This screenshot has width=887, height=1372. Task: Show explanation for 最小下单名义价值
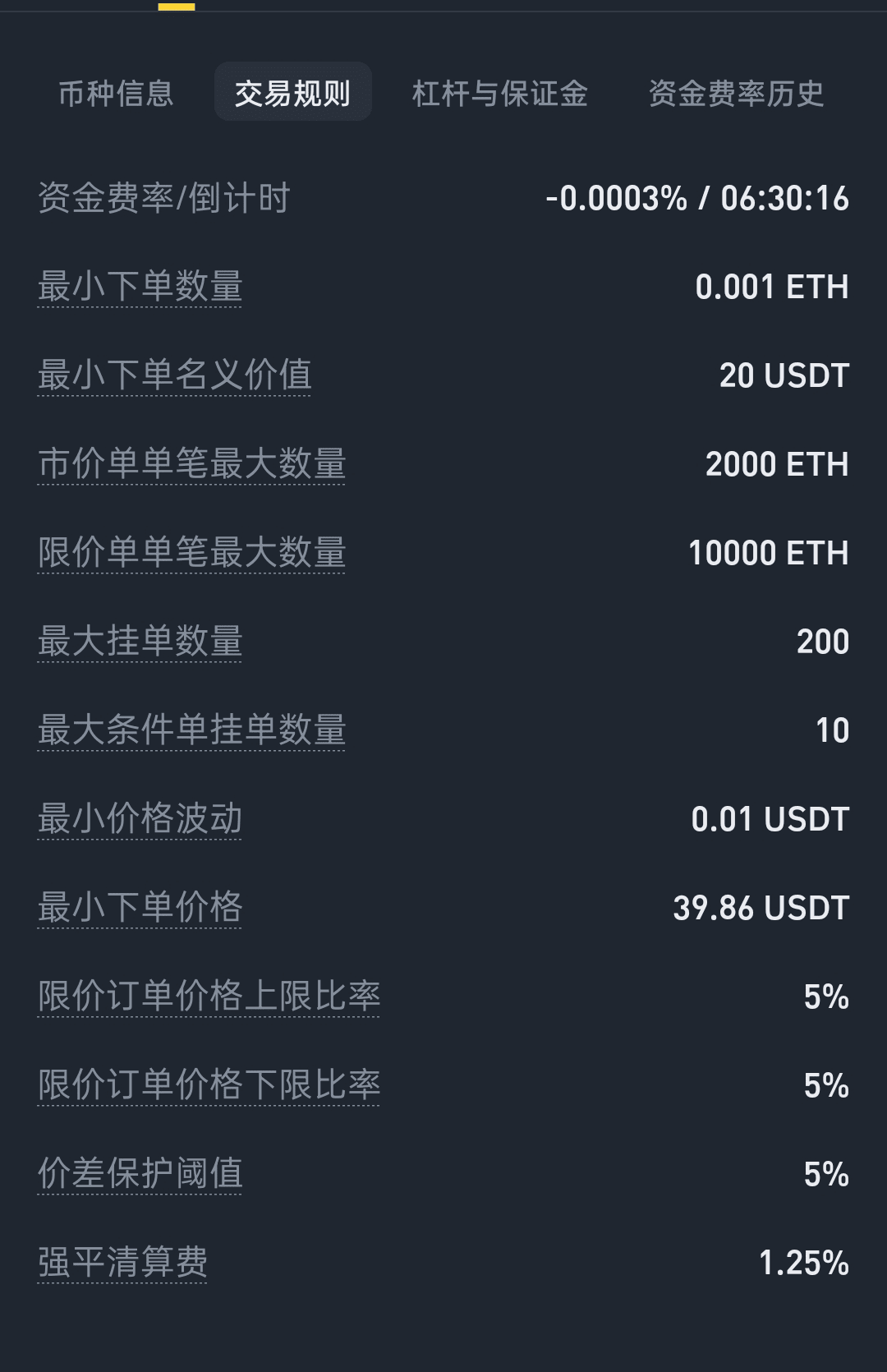[x=174, y=375]
